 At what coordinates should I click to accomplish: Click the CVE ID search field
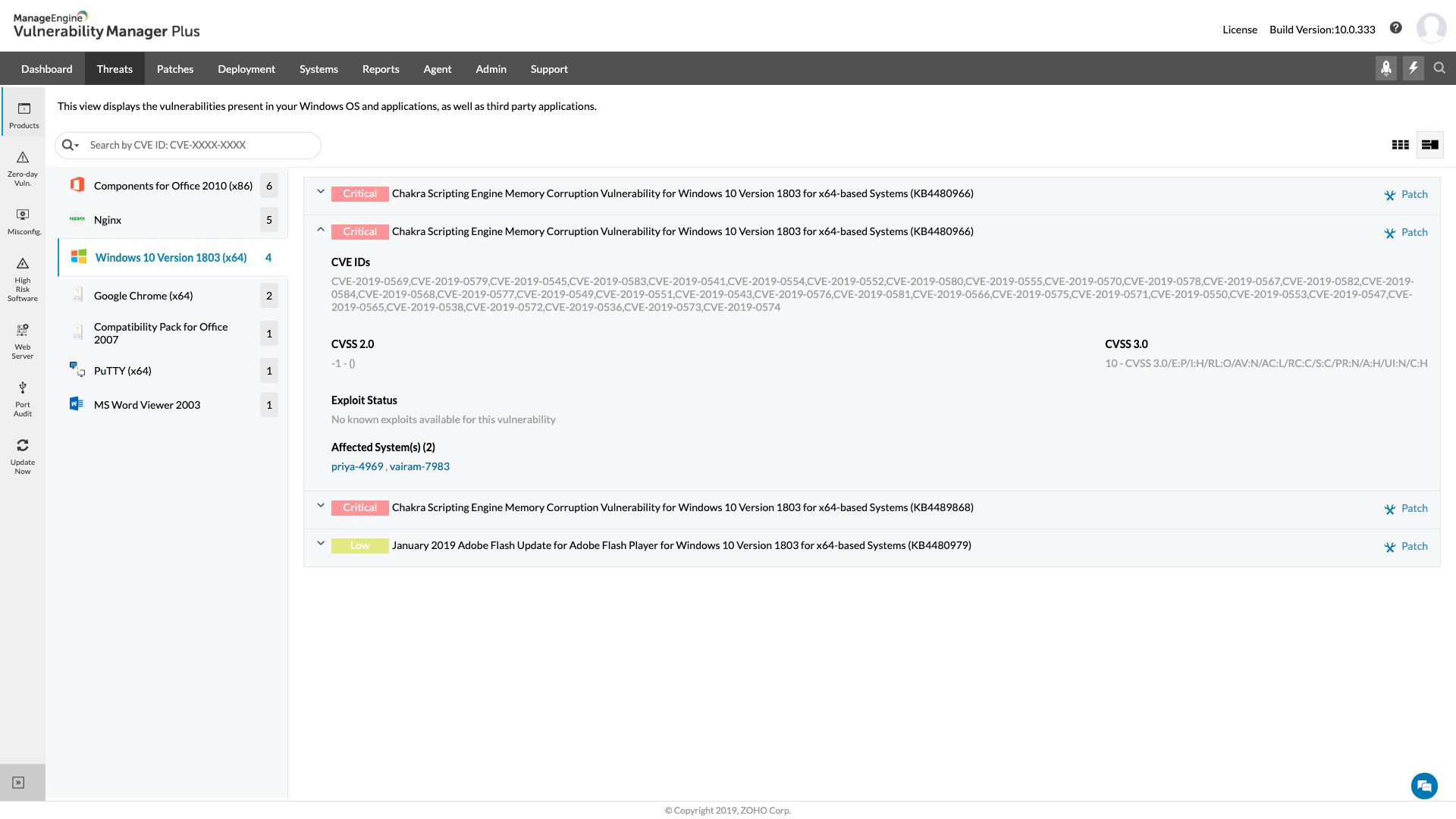click(202, 145)
